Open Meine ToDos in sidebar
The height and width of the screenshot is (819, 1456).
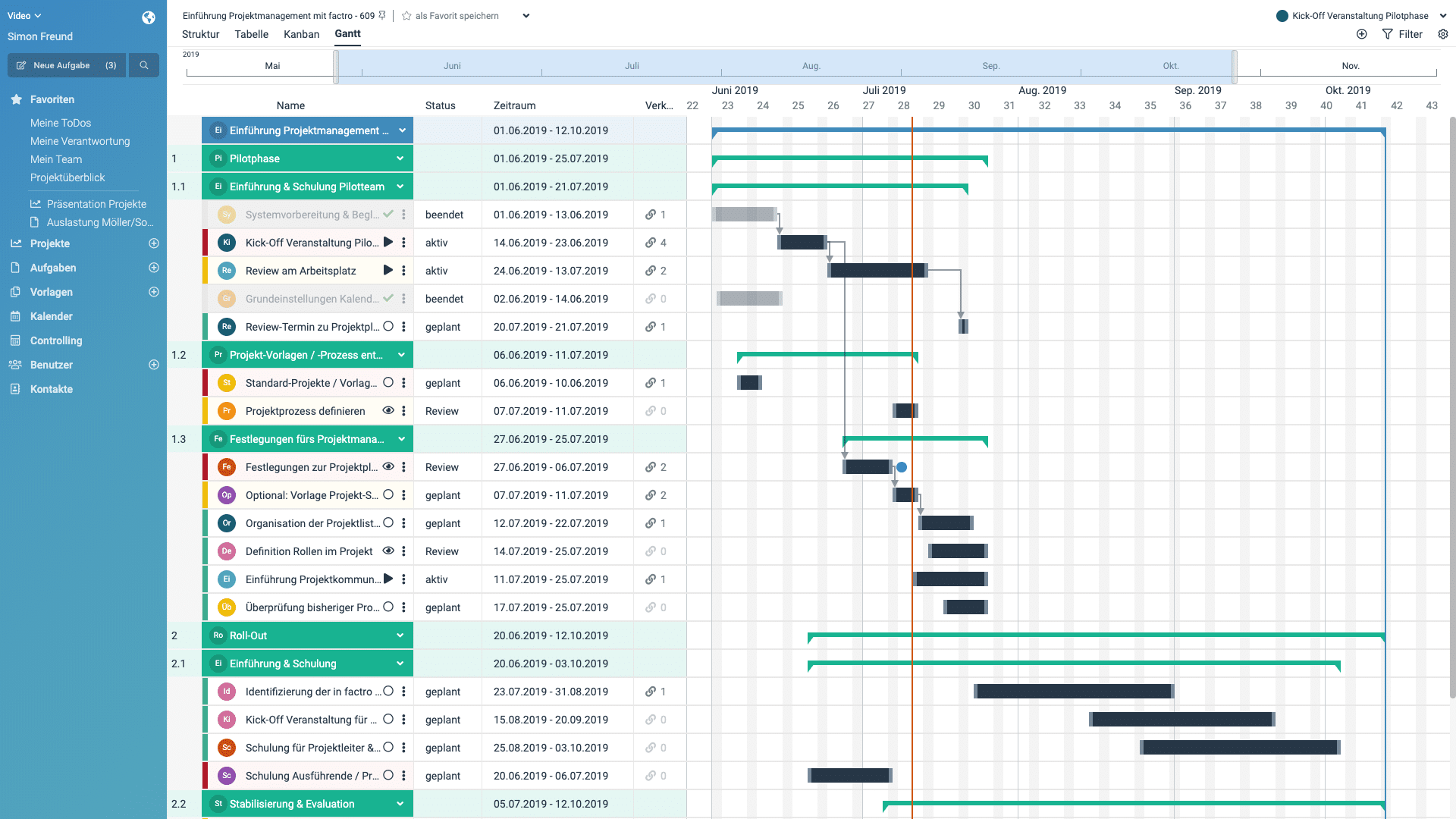(x=61, y=123)
